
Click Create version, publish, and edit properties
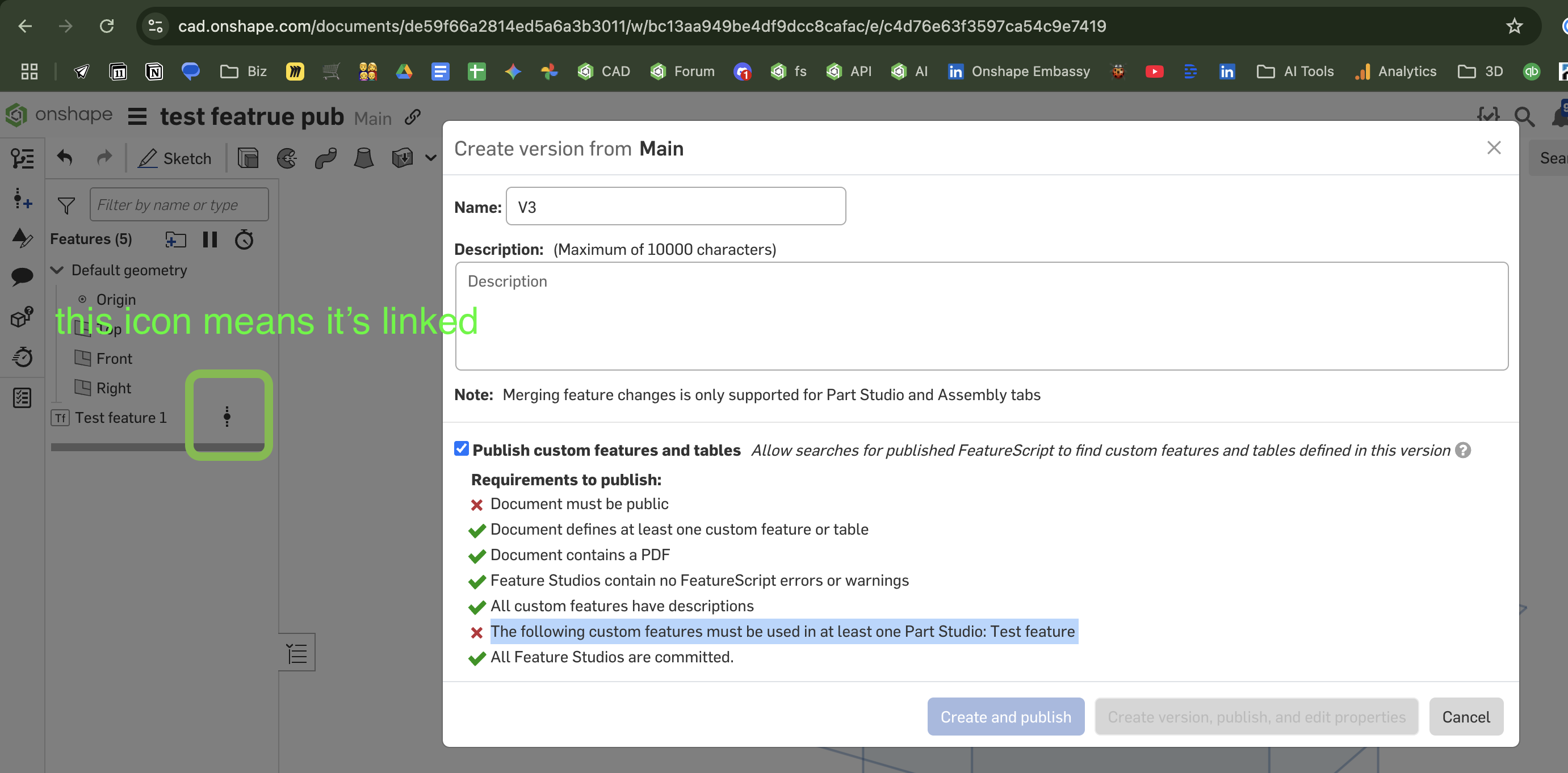pos(1256,716)
